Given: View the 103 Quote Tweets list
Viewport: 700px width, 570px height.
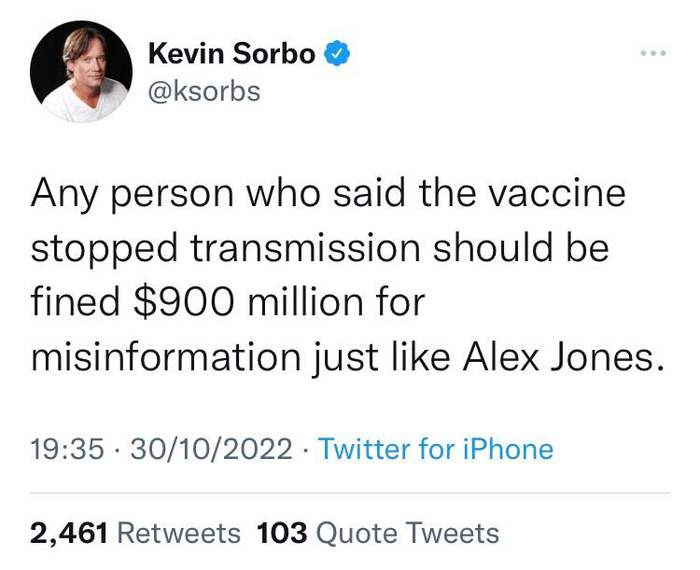Looking at the screenshot, I should point(378,533).
